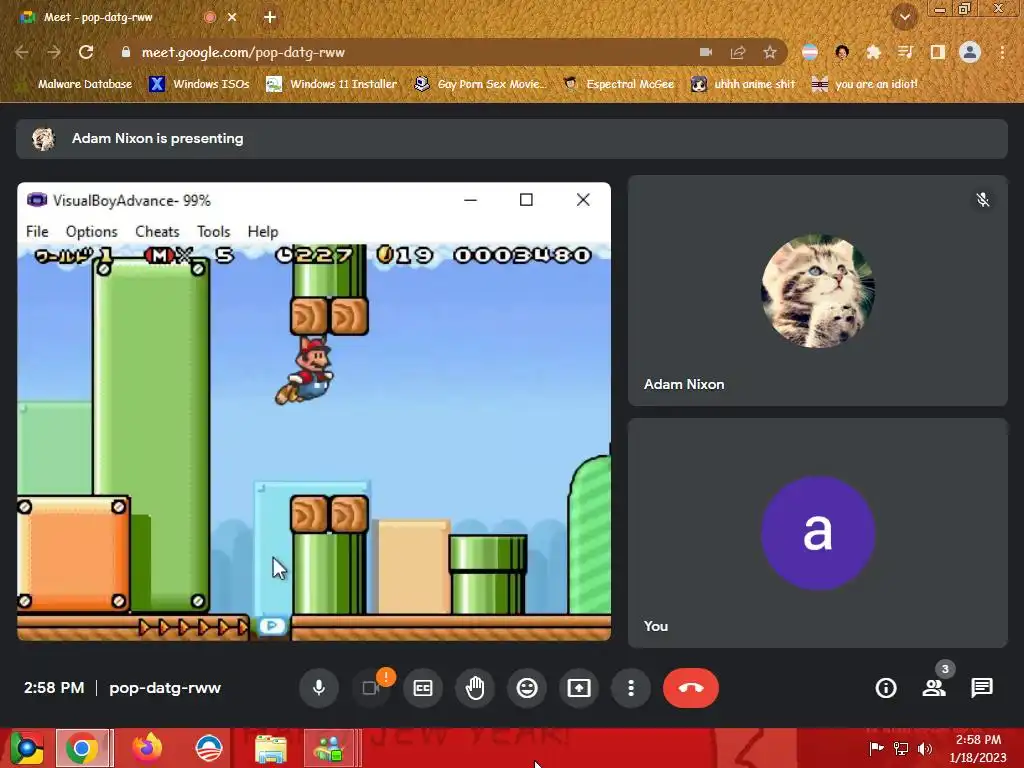The image size is (1024, 768).
Task: Open the Extensions puzzle icon
Action: click(874, 52)
